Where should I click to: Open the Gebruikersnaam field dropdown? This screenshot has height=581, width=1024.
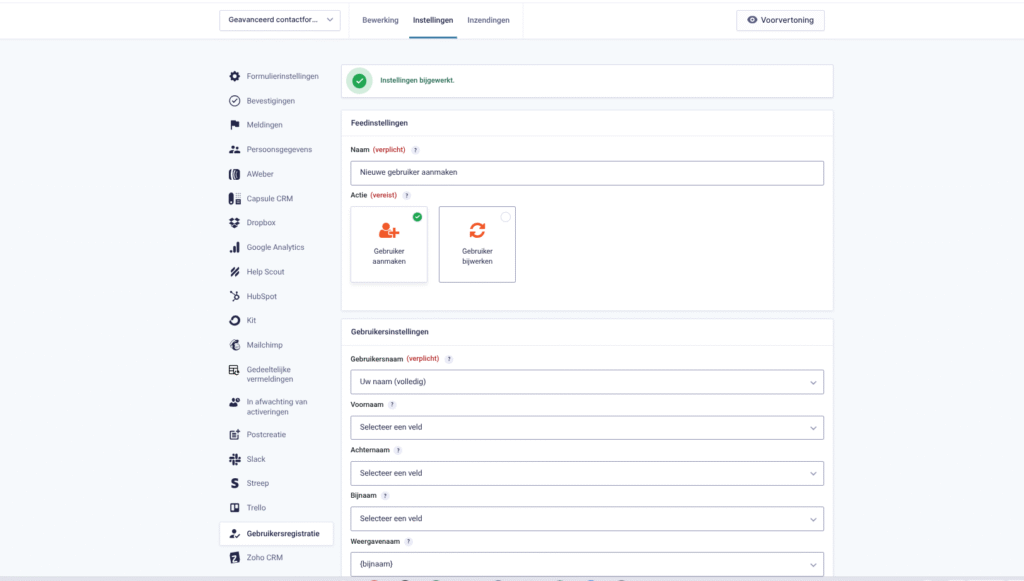click(x=587, y=382)
